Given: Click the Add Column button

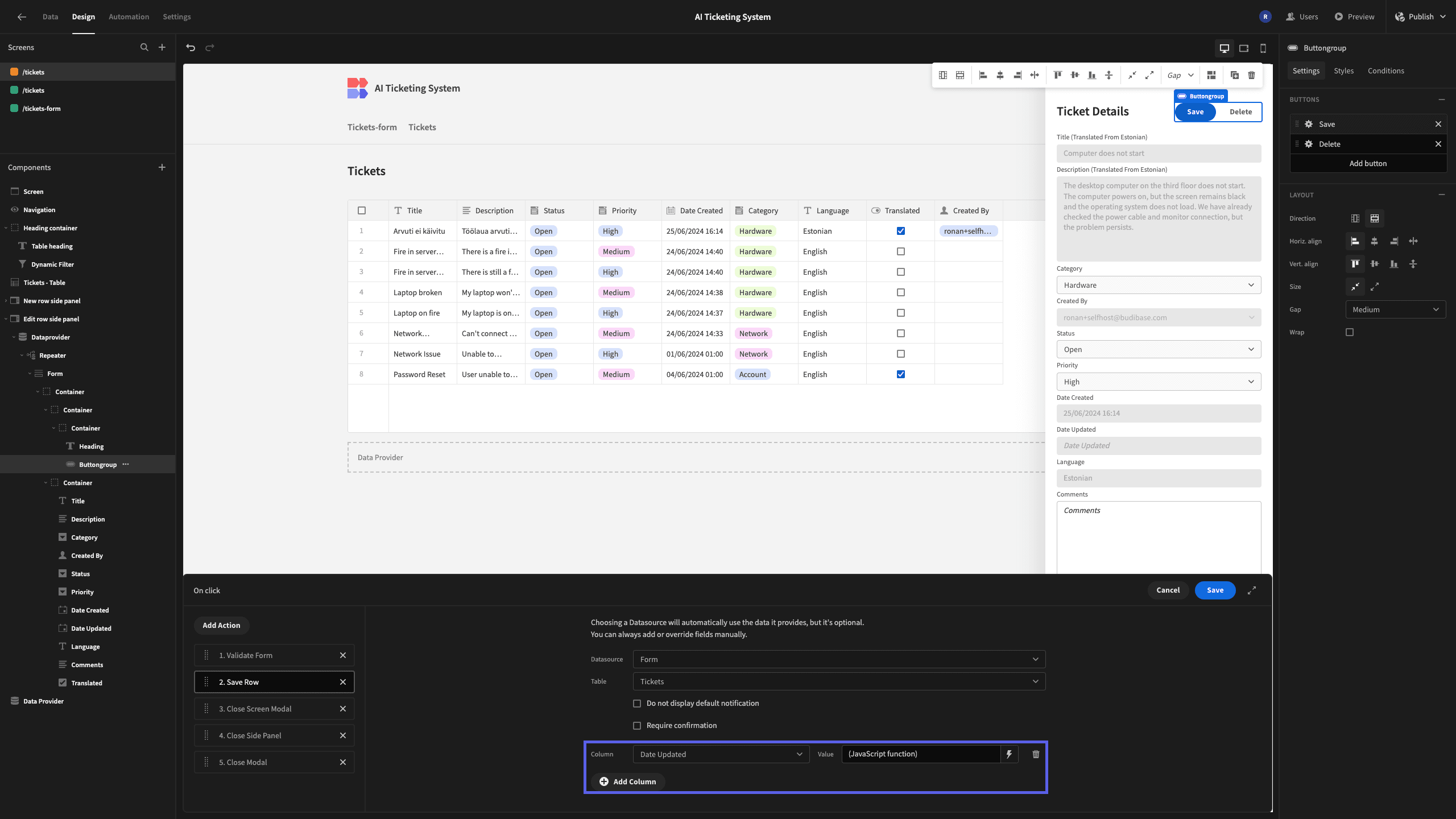Looking at the screenshot, I should click(628, 781).
